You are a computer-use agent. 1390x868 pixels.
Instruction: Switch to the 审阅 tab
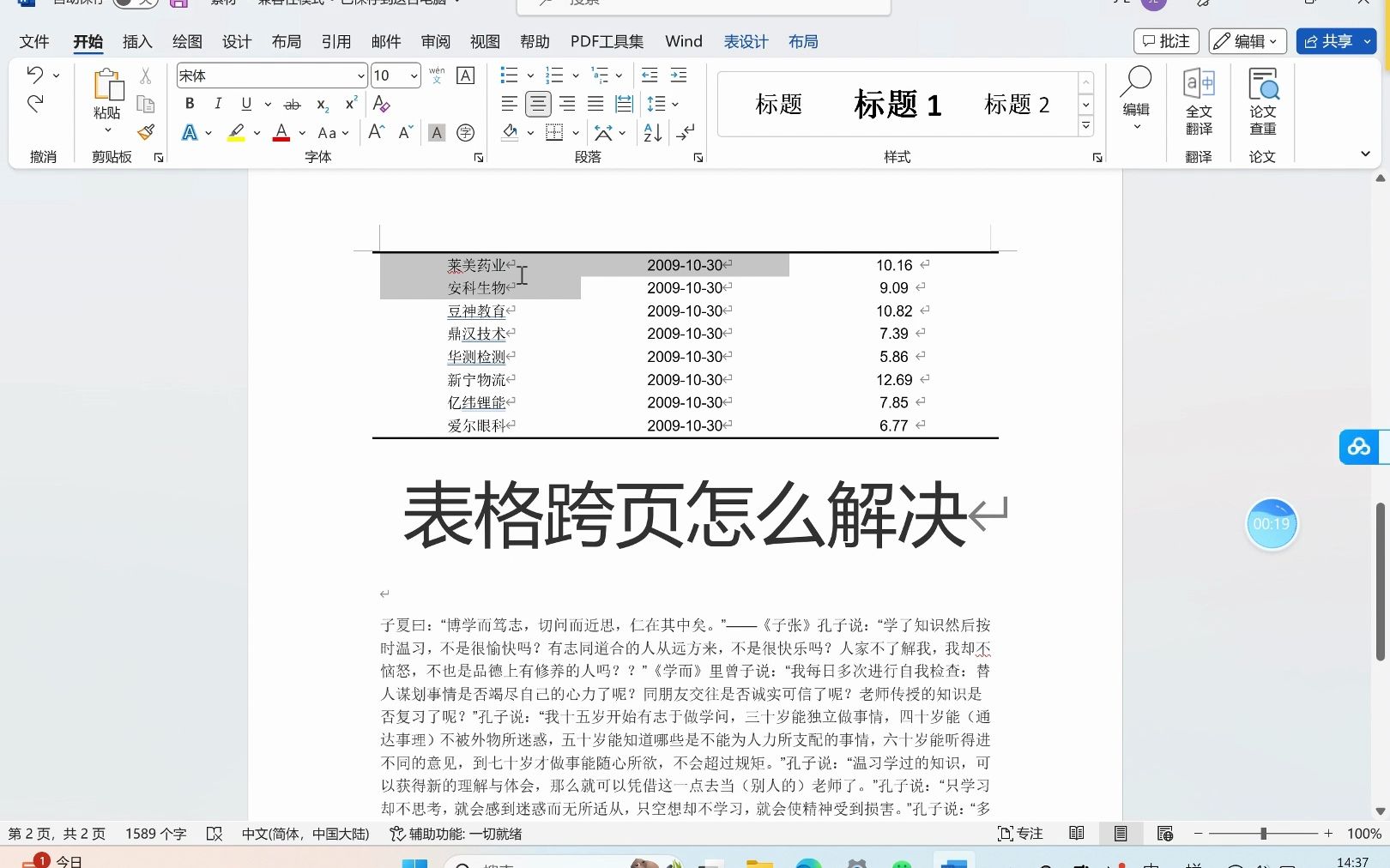click(x=436, y=41)
